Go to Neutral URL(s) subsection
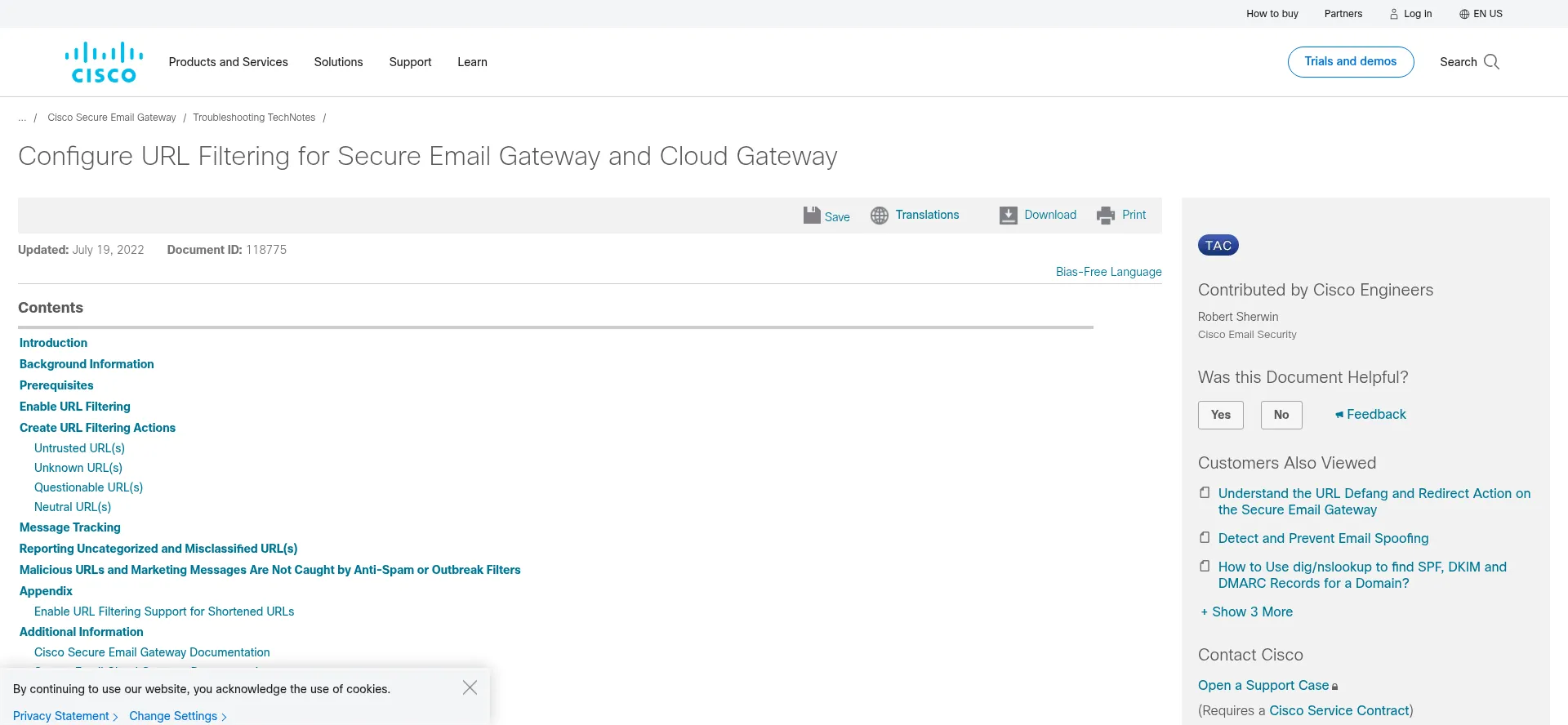Viewport: 1568px width, 725px height. pyautogui.click(x=73, y=507)
